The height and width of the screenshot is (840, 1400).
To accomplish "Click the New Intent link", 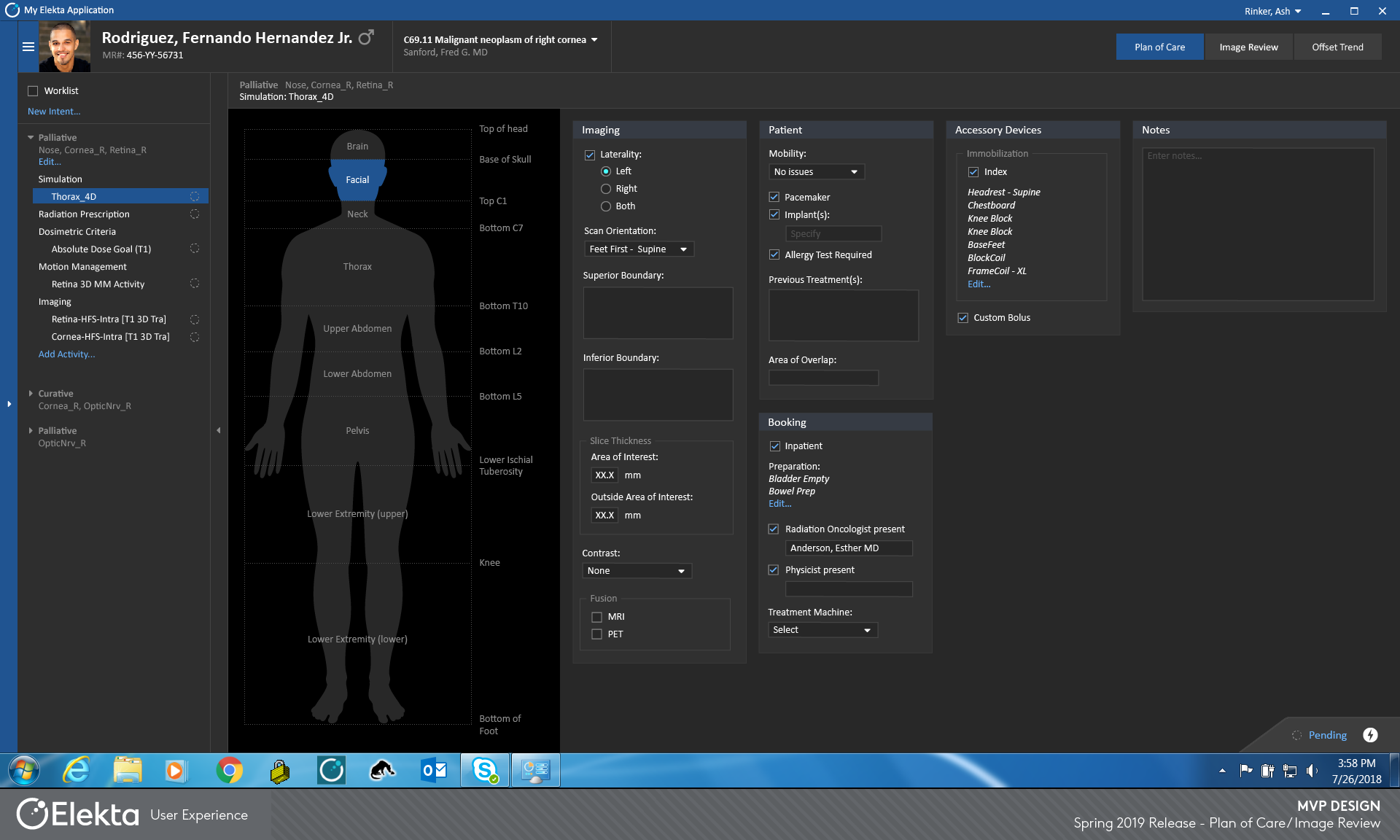I will point(54,111).
